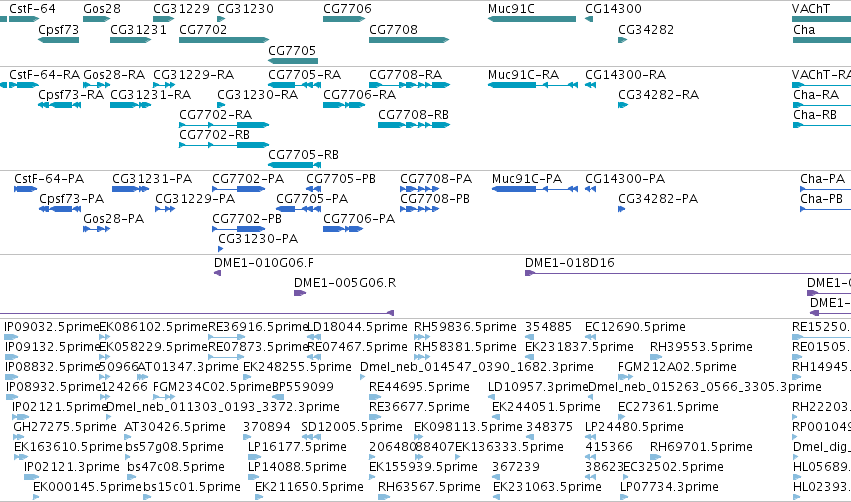Open the CG7706-RA transcript
Viewport: 851px width, 502px height.
(x=344, y=105)
